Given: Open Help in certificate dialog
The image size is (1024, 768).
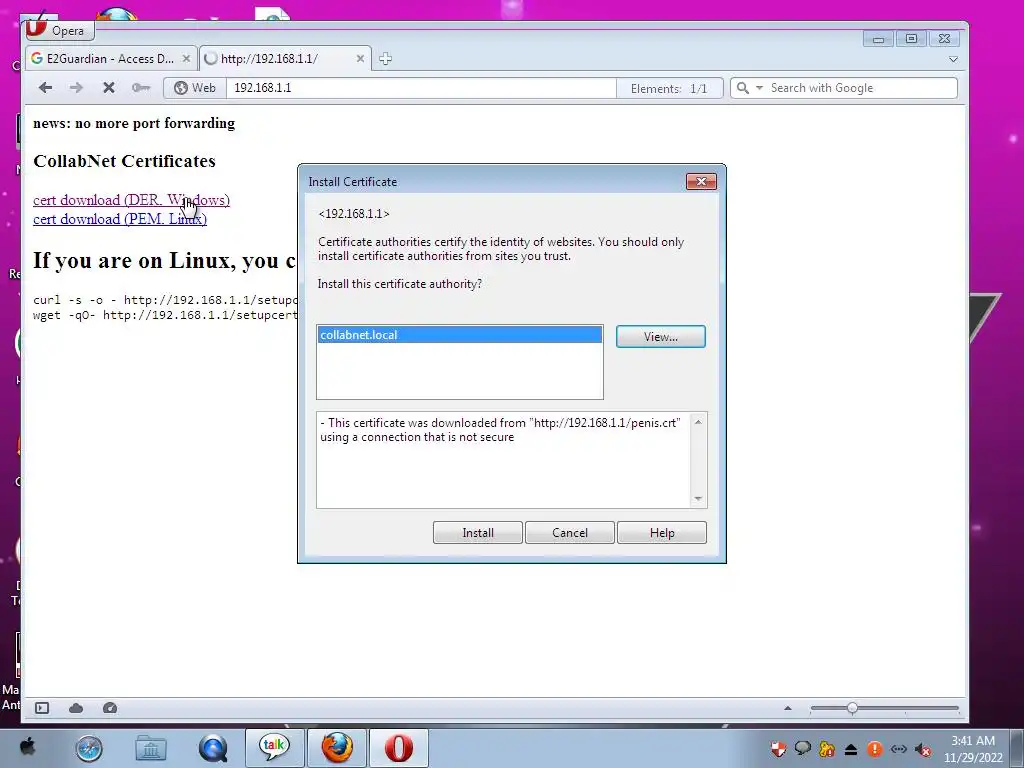Looking at the screenshot, I should [662, 532].
